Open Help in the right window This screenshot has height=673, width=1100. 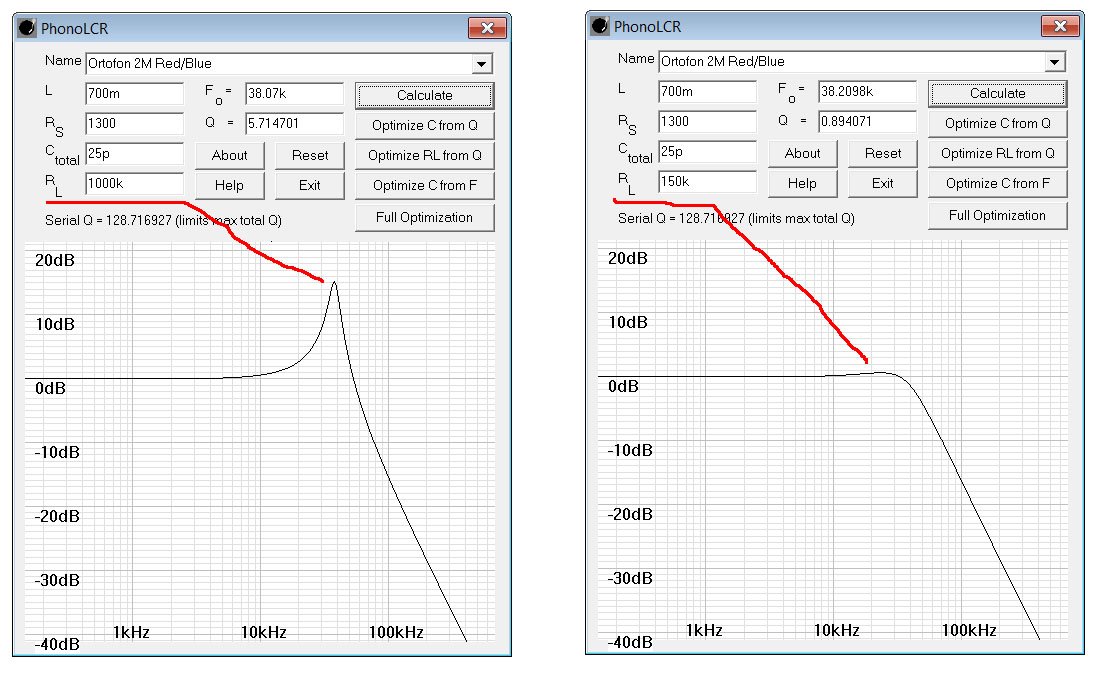pyautogui.click(x=803, y=184)
